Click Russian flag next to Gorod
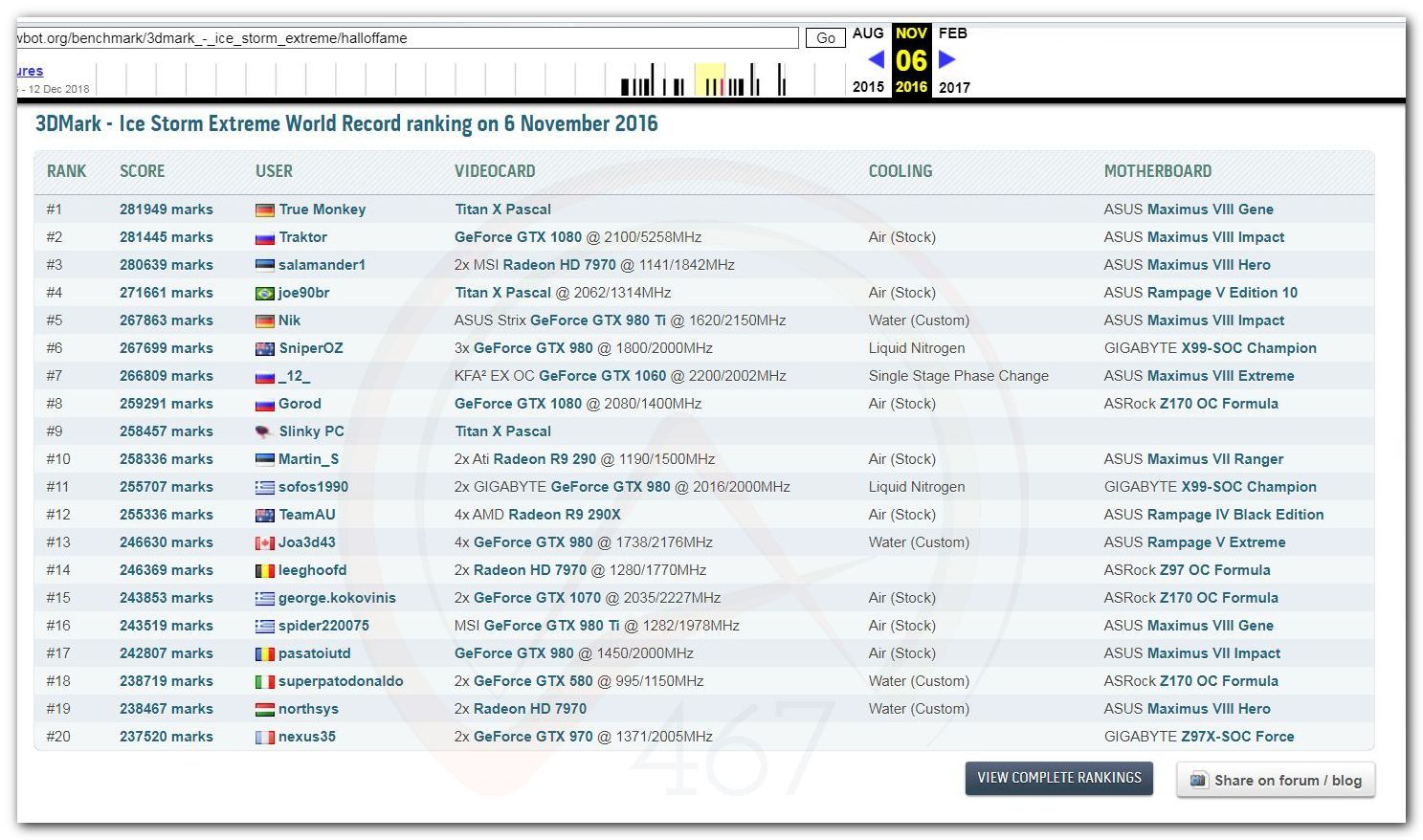 tap(265, 405)
